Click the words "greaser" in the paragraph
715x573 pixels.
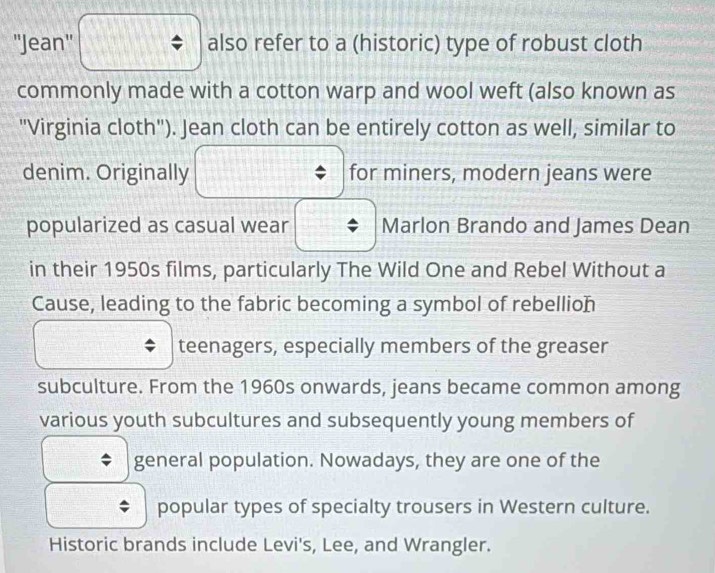tap(573, 347)
